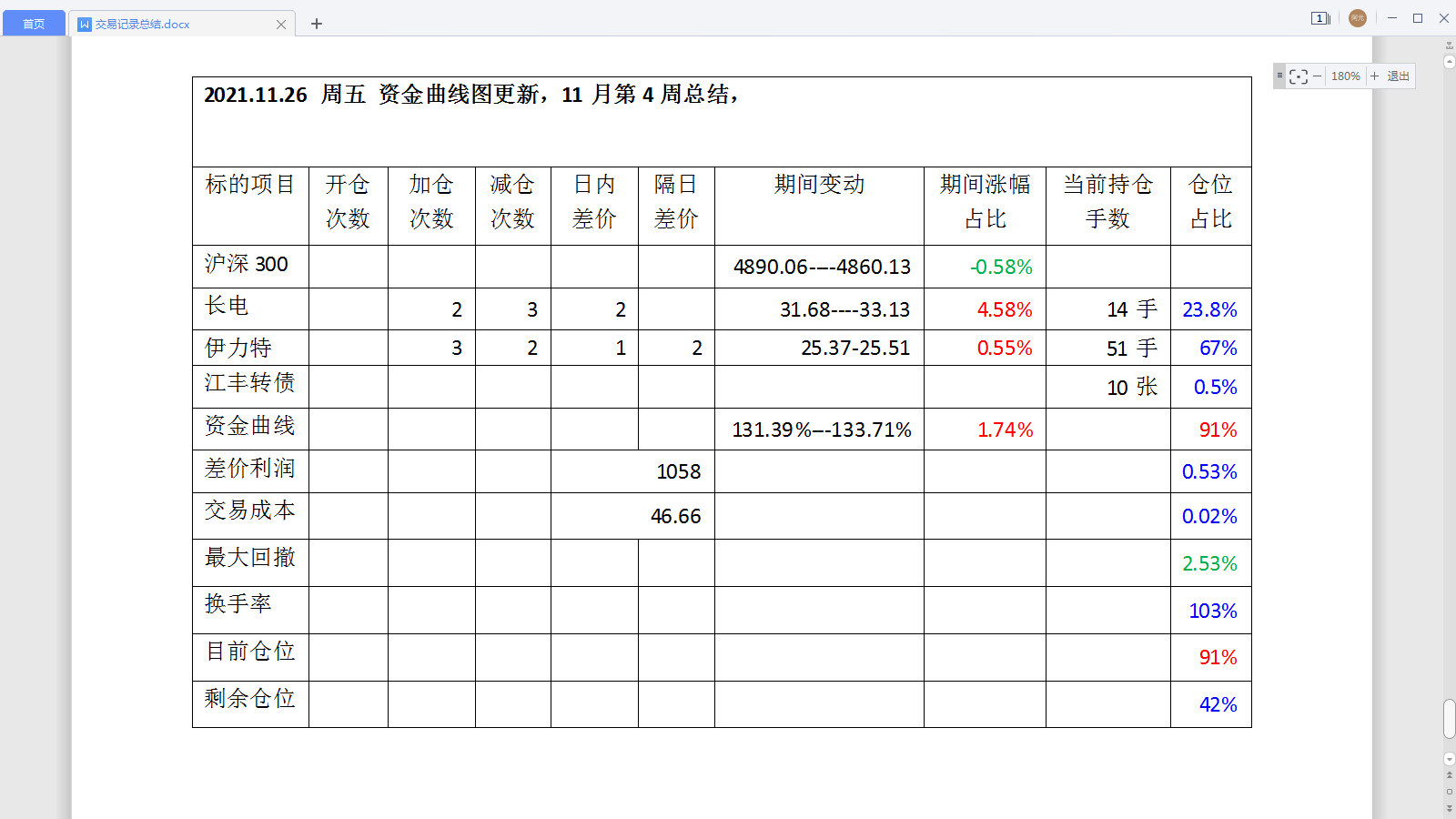Click the vertical scrollbar thumb

coord(1450,719)
